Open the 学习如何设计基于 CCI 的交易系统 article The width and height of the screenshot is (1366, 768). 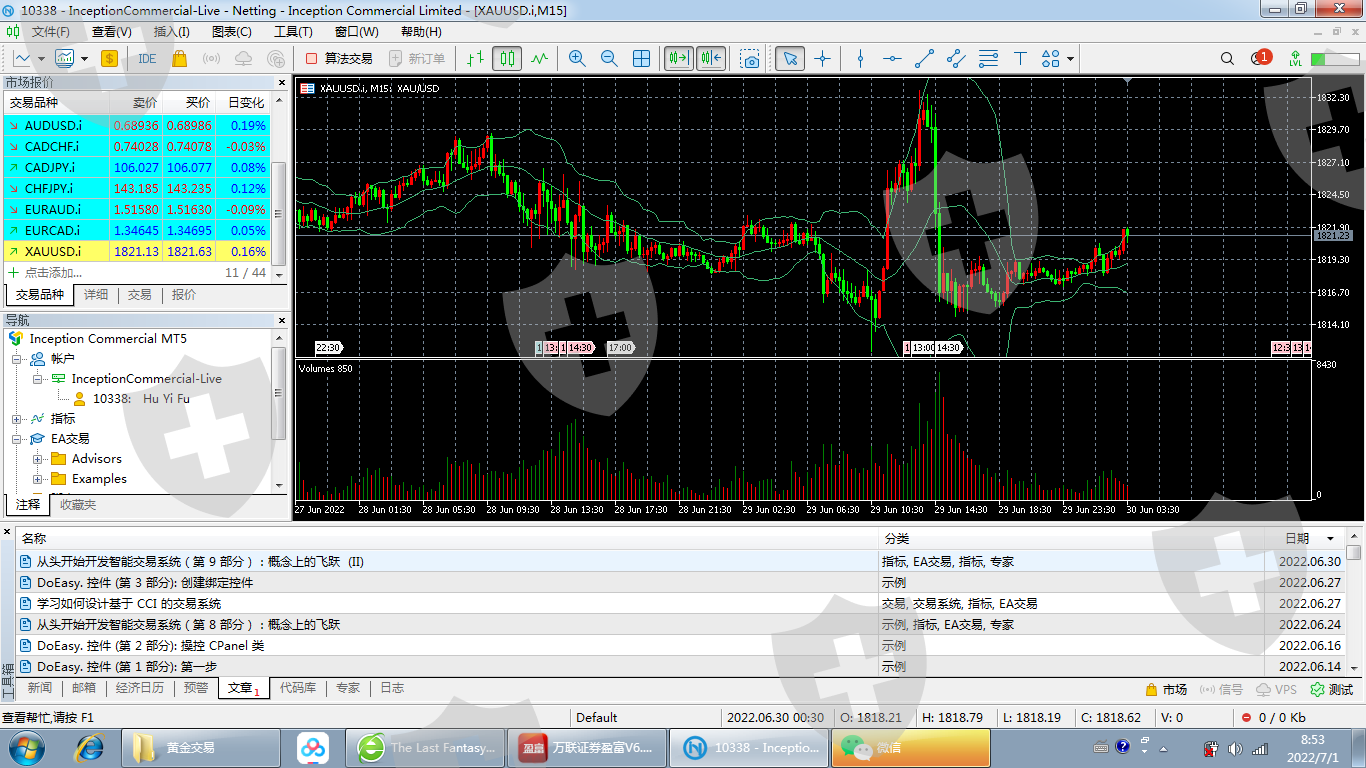(129, 604)
